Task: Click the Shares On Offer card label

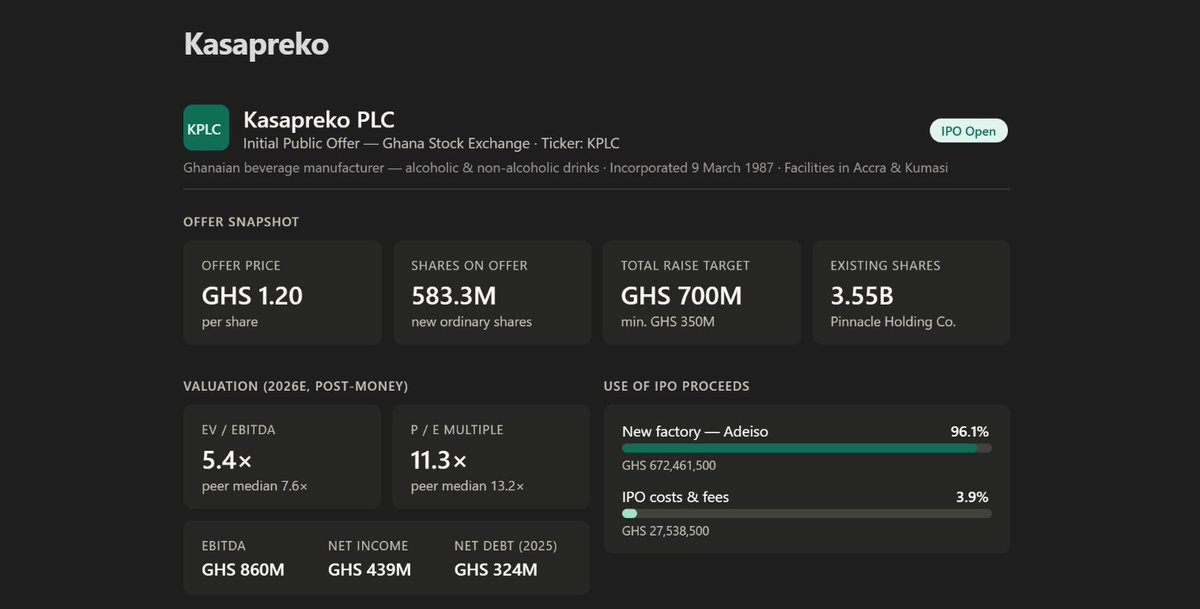Action: [469, 266]
